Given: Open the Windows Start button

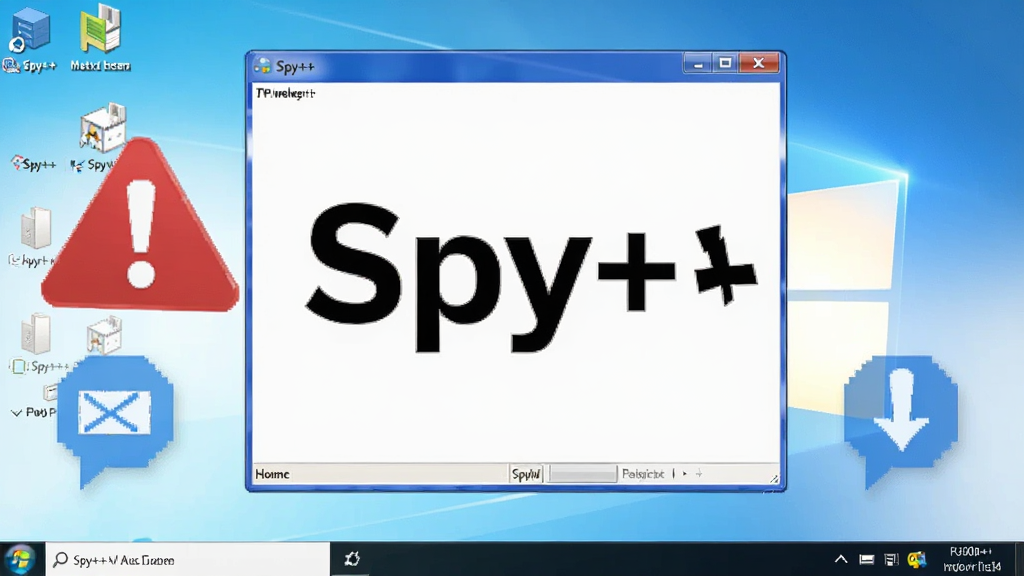Looking at the screenshot, I should point(20,560).
